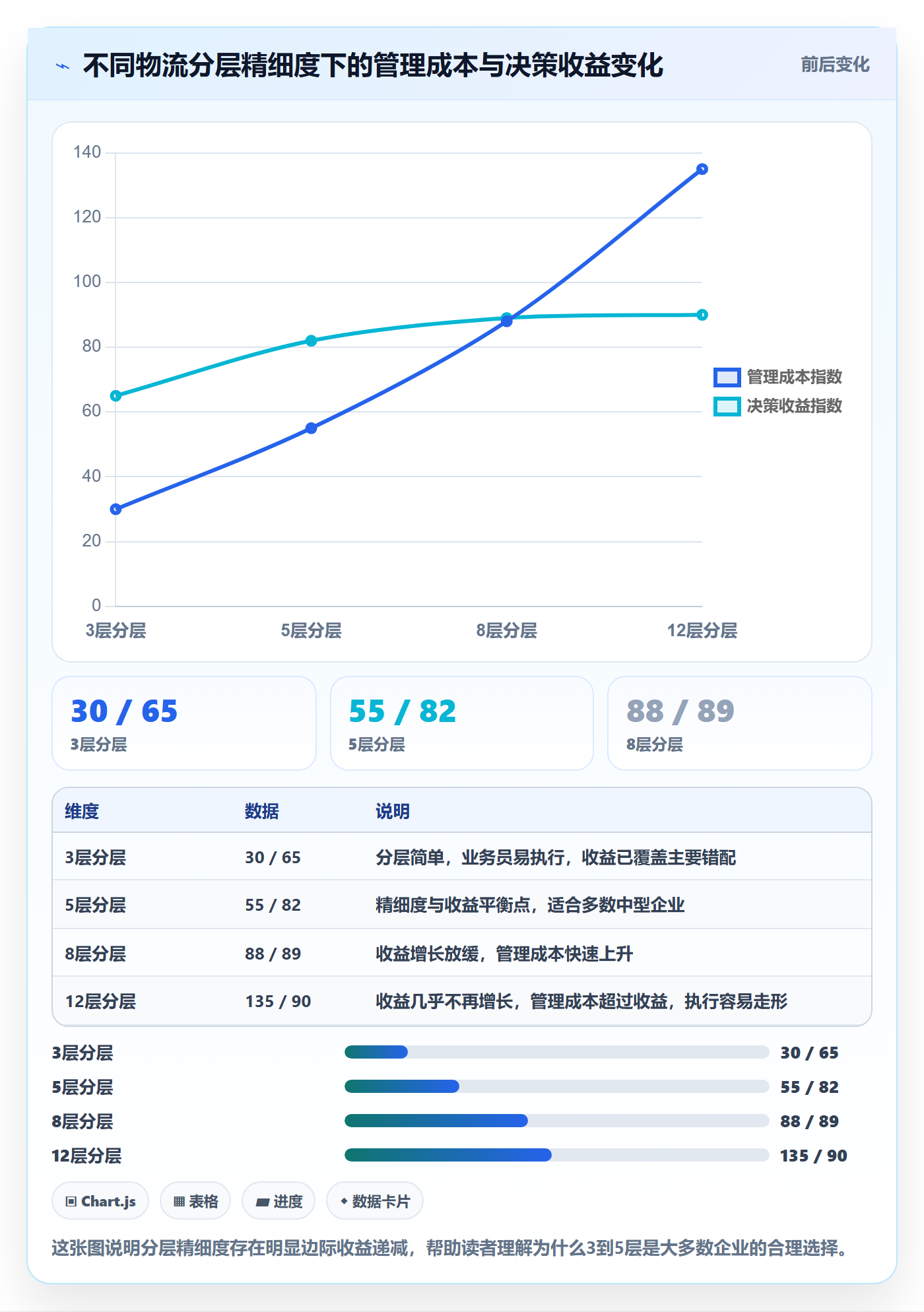Image resolution: width=924 pixels, height=1312 pixels.
Task: Click the 8层分层 progress bar
Action: point(557,1121)
